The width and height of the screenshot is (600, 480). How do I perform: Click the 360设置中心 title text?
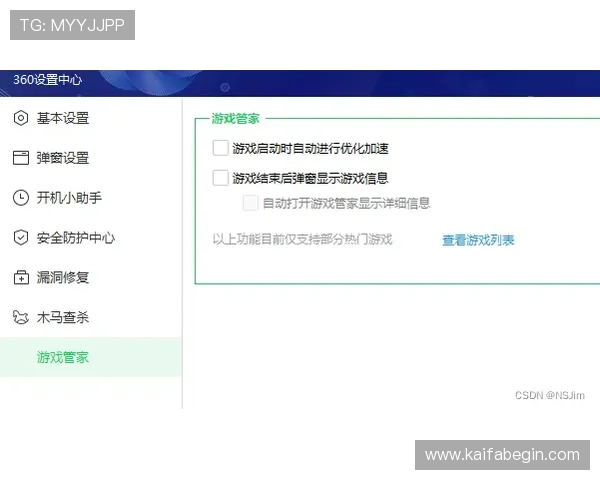47,80
